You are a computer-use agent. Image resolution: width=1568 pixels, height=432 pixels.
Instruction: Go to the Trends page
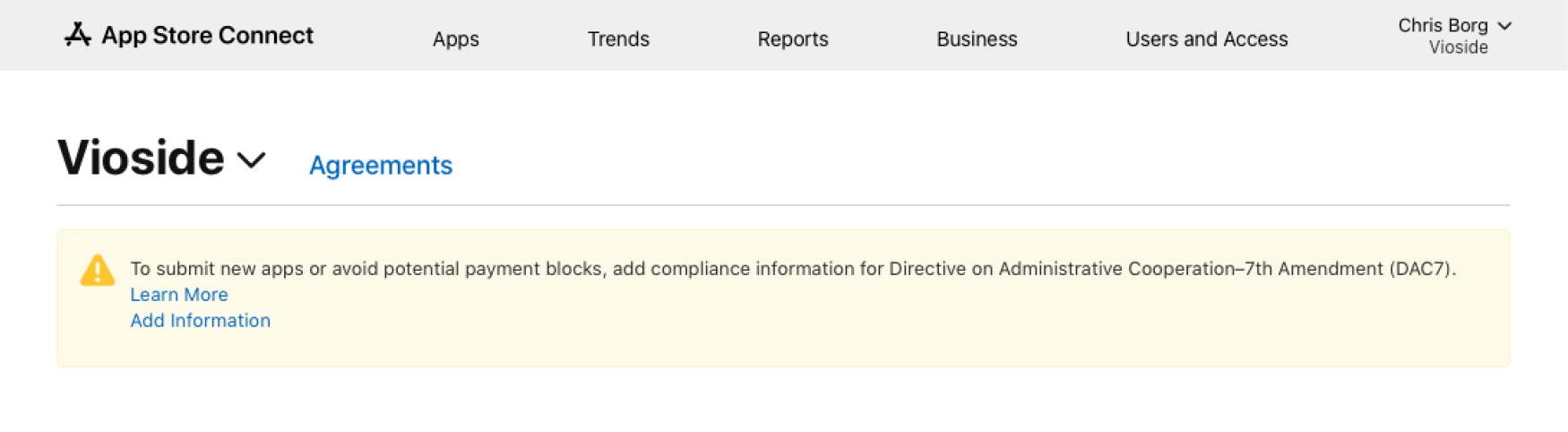[x=618, y=39]
